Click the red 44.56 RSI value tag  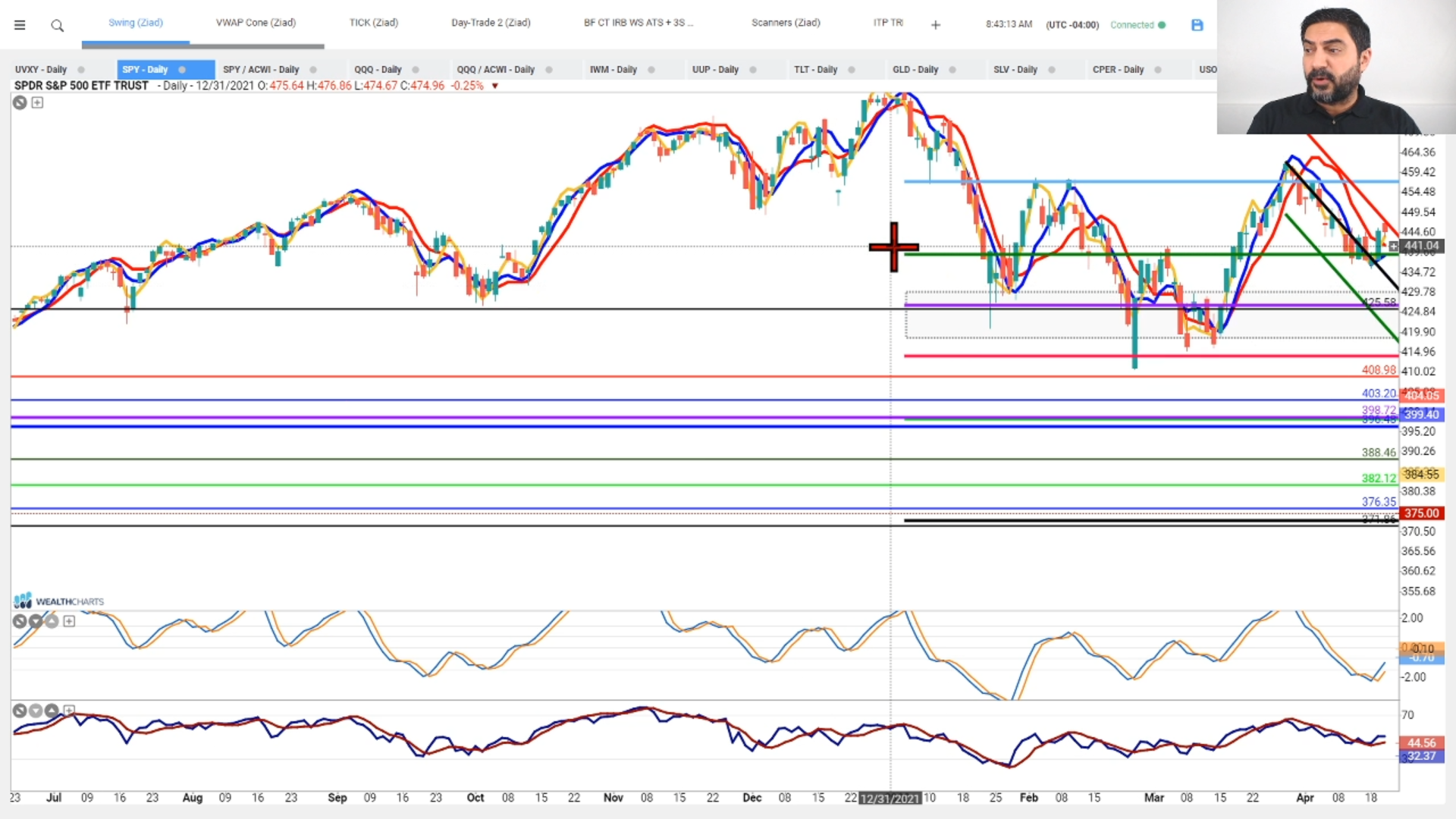[1422, 743]
